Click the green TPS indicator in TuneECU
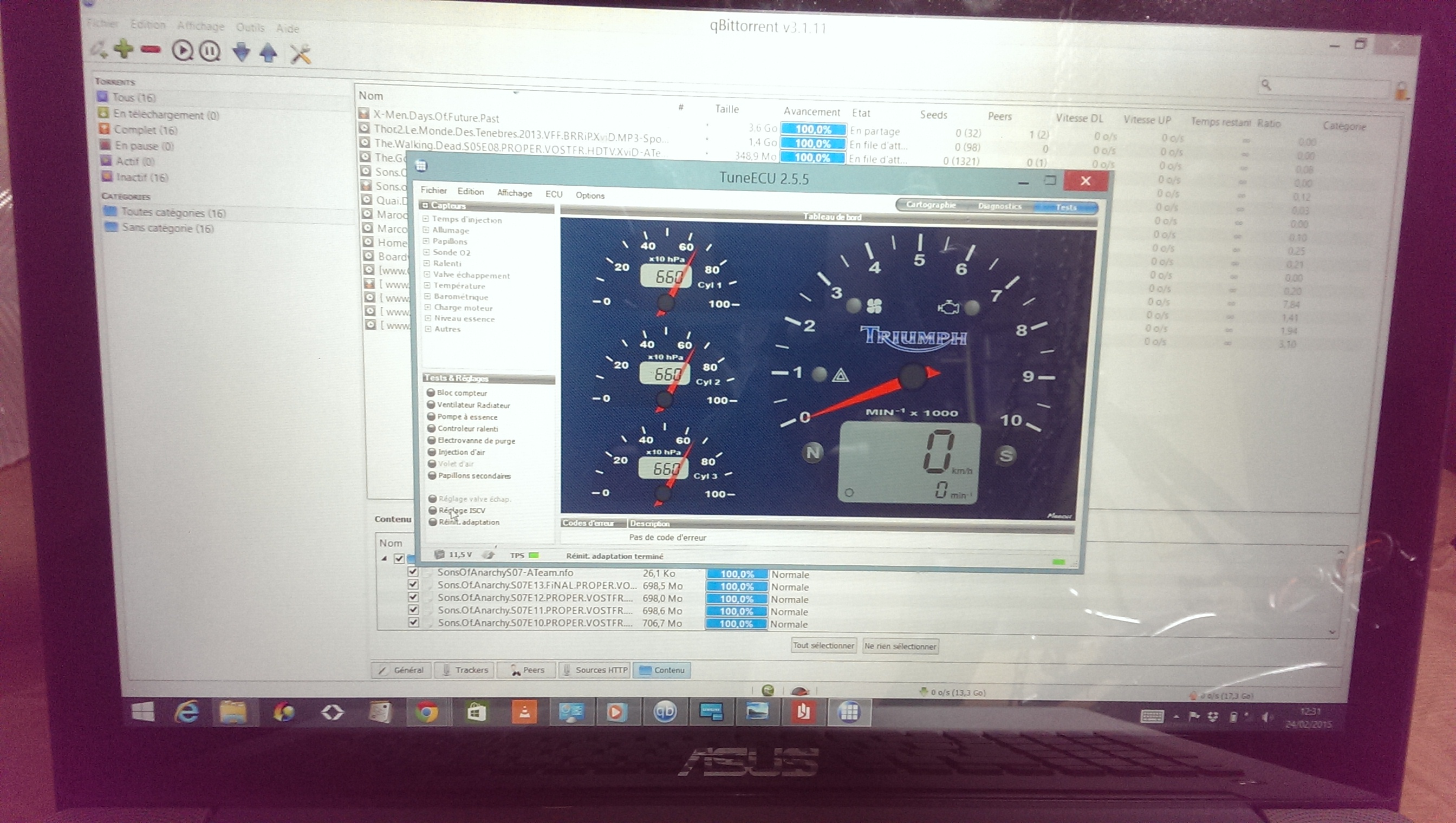The height and width of the screenshot is (823, 1456). [532, 555]
